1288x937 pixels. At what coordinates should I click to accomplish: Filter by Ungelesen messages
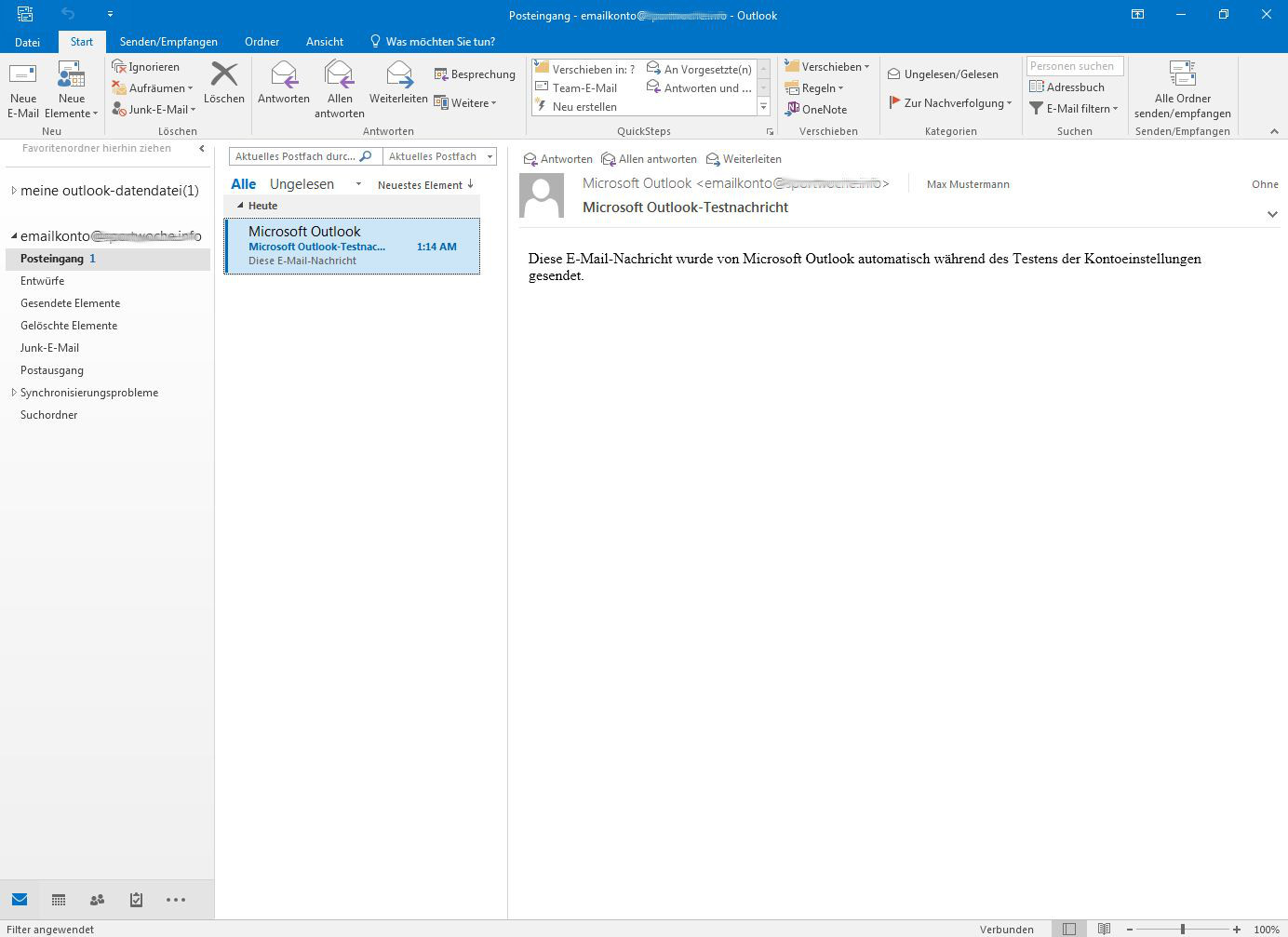click(x=302, y=184)
